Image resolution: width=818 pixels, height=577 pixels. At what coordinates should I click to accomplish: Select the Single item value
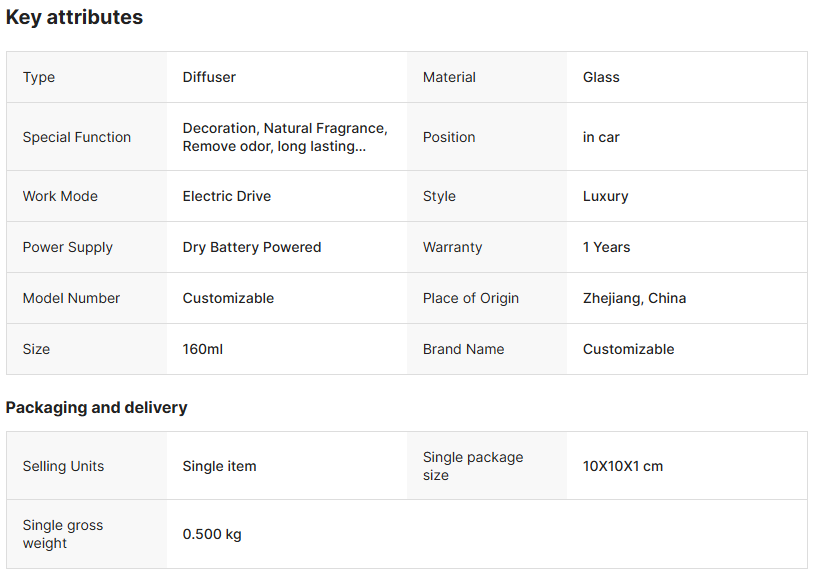click(219, 466)
